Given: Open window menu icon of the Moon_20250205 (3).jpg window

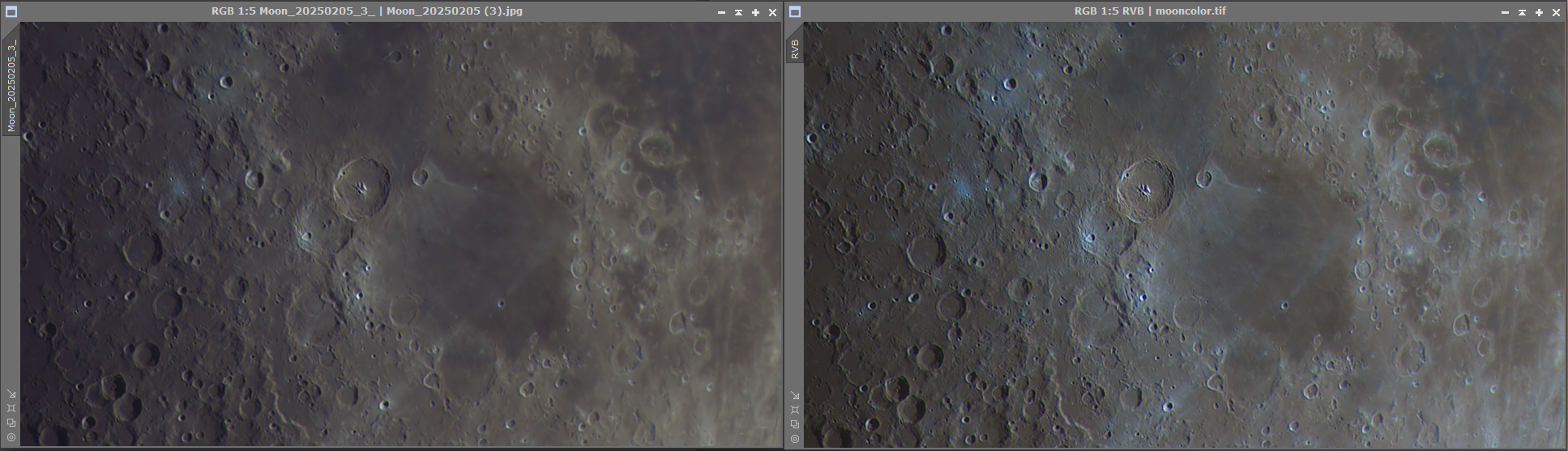Looking at the screenshot, I should point(11,12).
